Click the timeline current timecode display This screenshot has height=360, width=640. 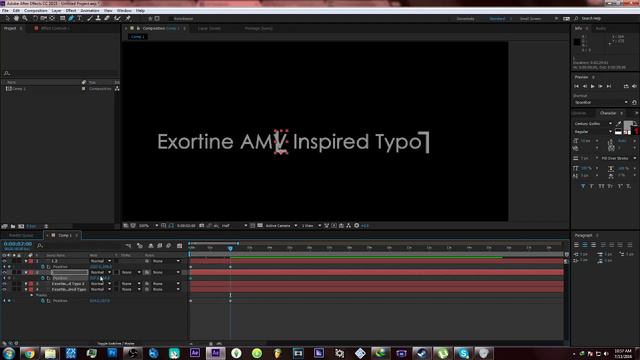click(18, 244)
